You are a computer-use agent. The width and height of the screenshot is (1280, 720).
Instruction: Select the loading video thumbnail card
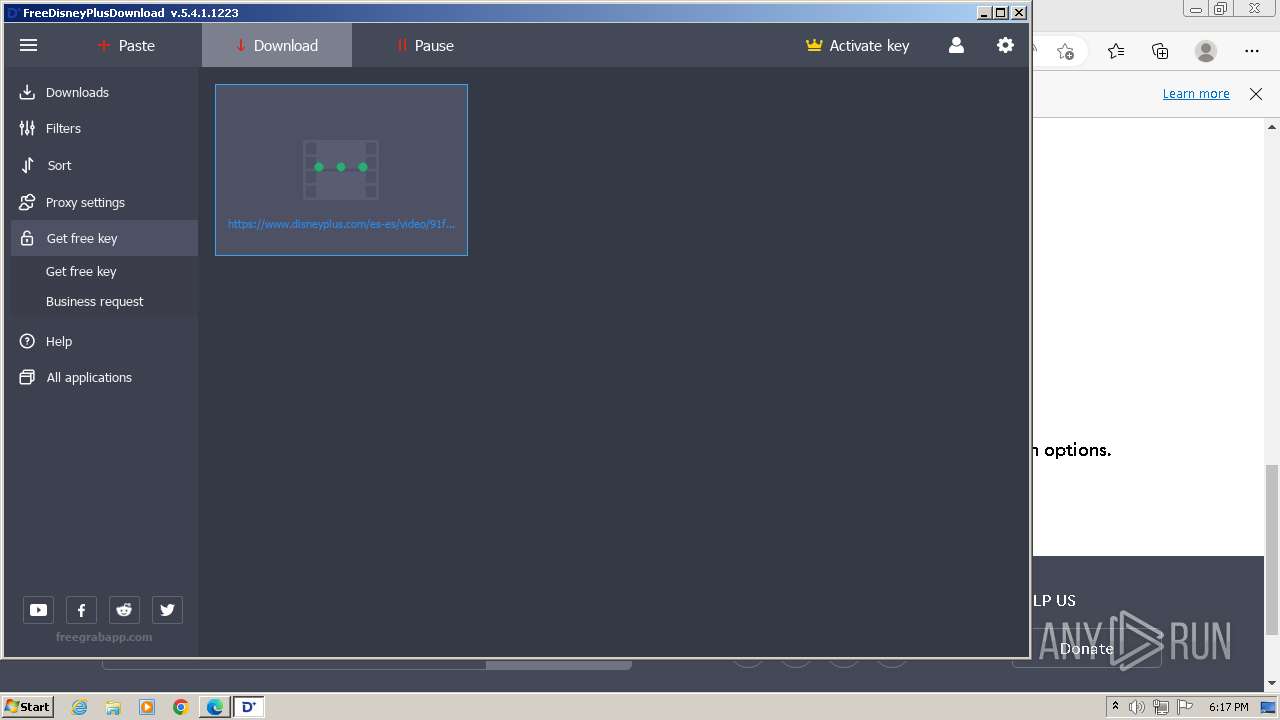(x=341, y=170)
